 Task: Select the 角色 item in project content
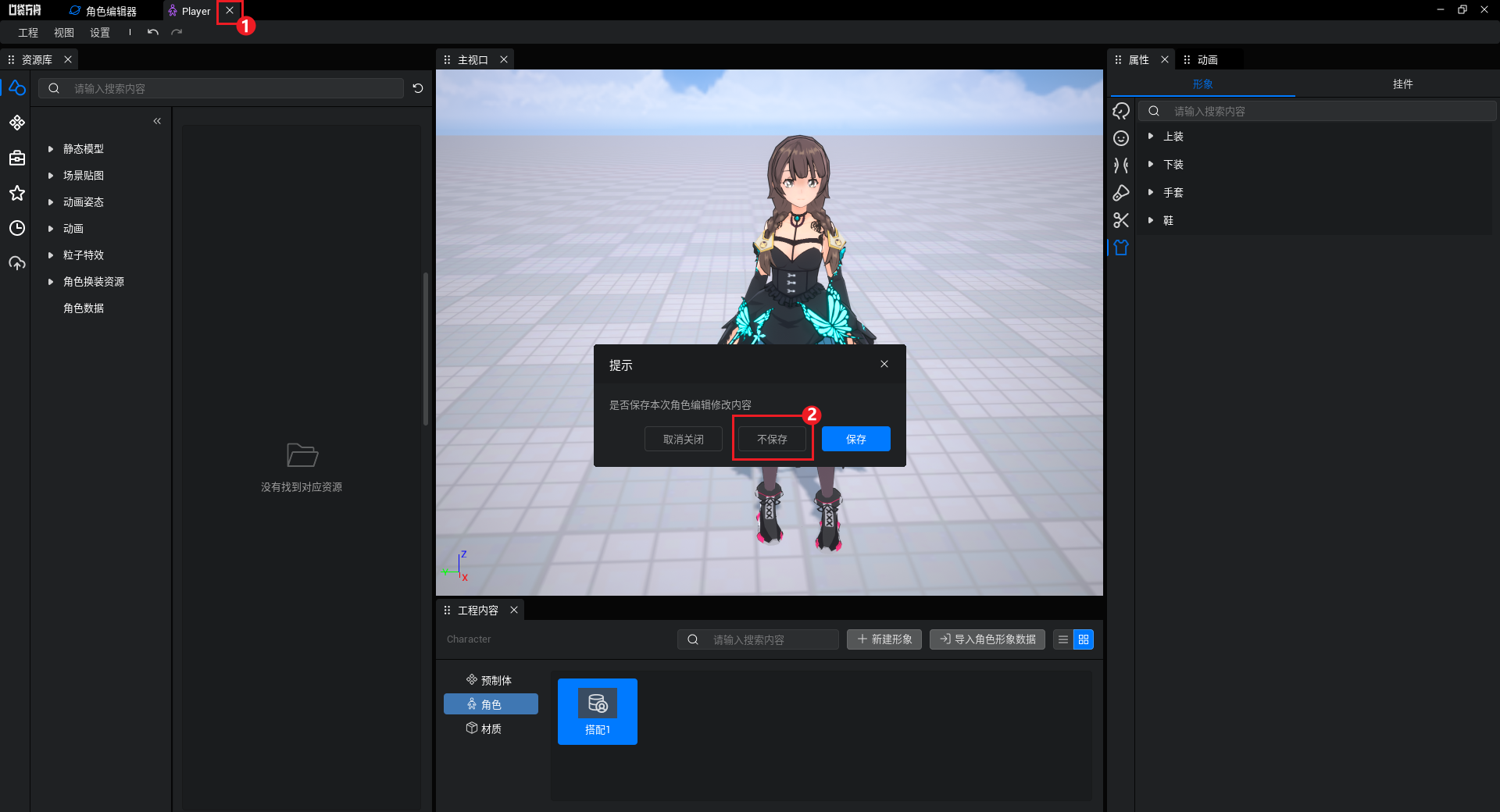491,704
